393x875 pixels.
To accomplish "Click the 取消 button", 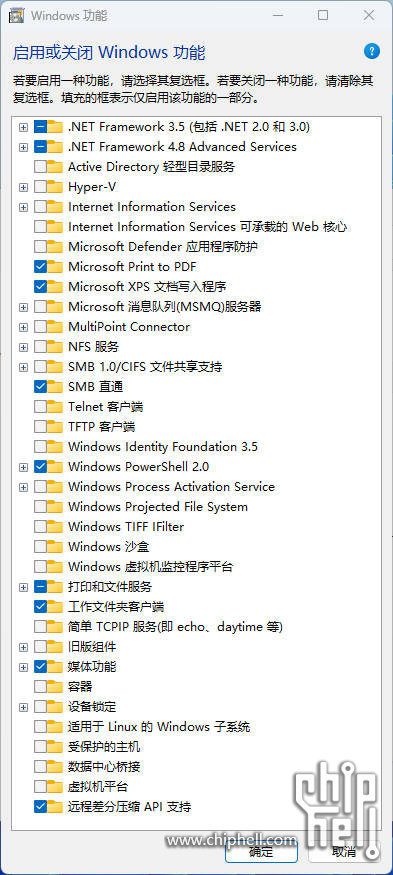I will pos(344,852).
